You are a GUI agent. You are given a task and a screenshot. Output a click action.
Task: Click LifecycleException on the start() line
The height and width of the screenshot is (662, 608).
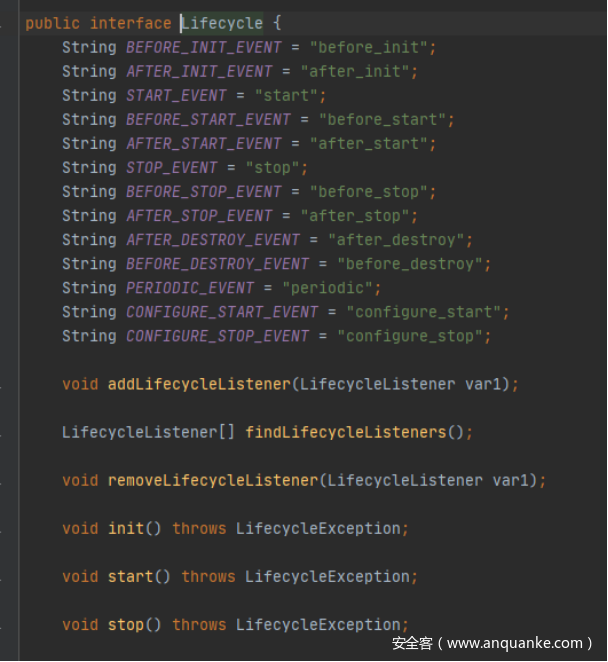coord(327,576)
